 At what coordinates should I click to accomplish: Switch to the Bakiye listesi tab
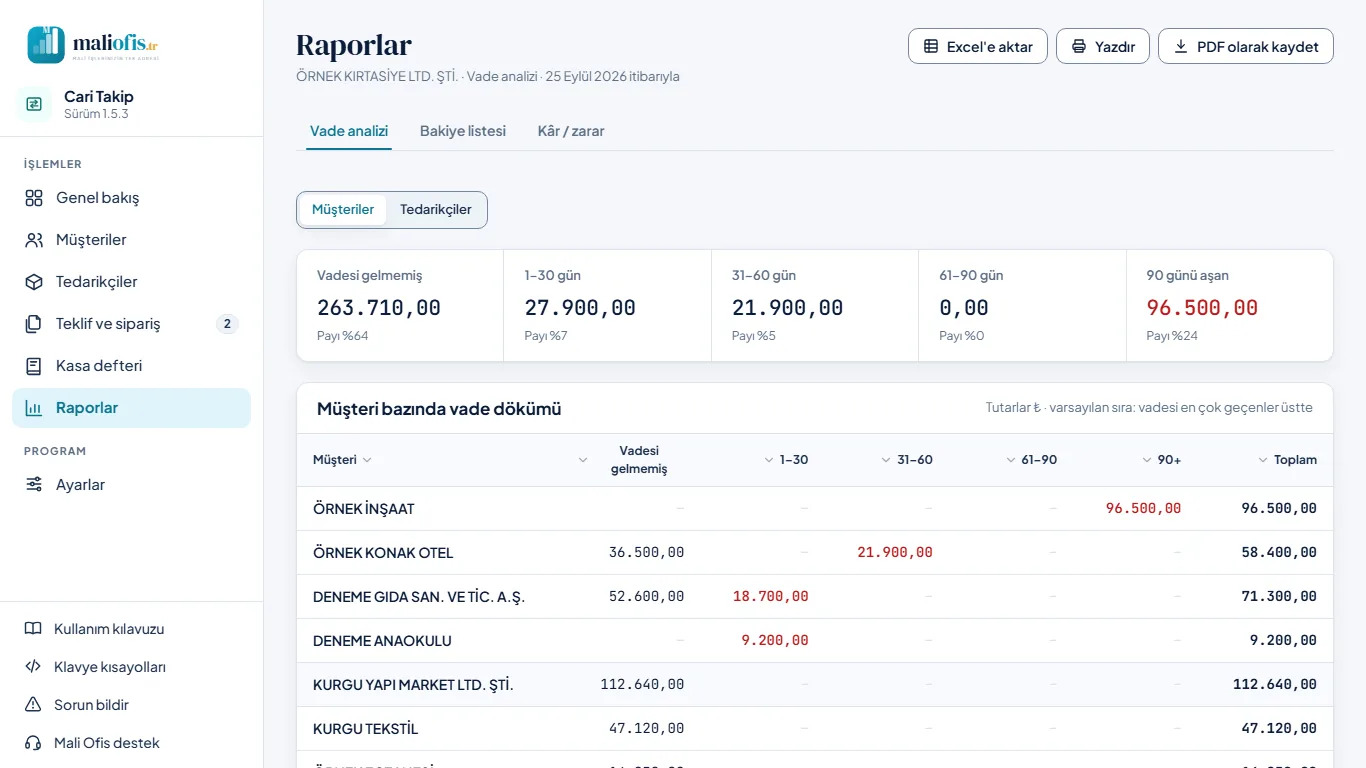[x=463, y=131]
